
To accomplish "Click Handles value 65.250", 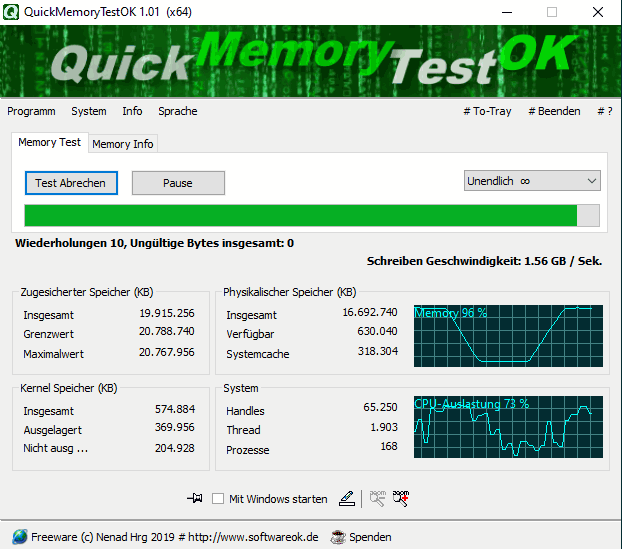I will point(380,407).
